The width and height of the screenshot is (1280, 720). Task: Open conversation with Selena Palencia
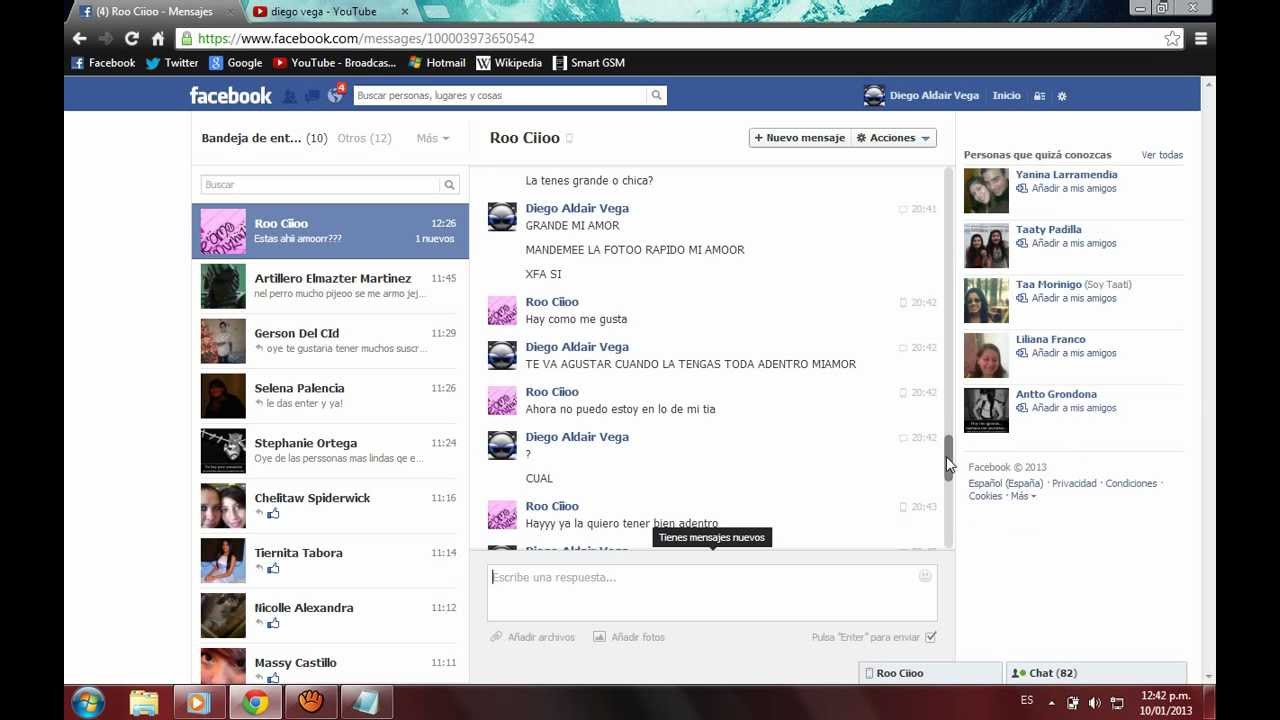point(330,396)
